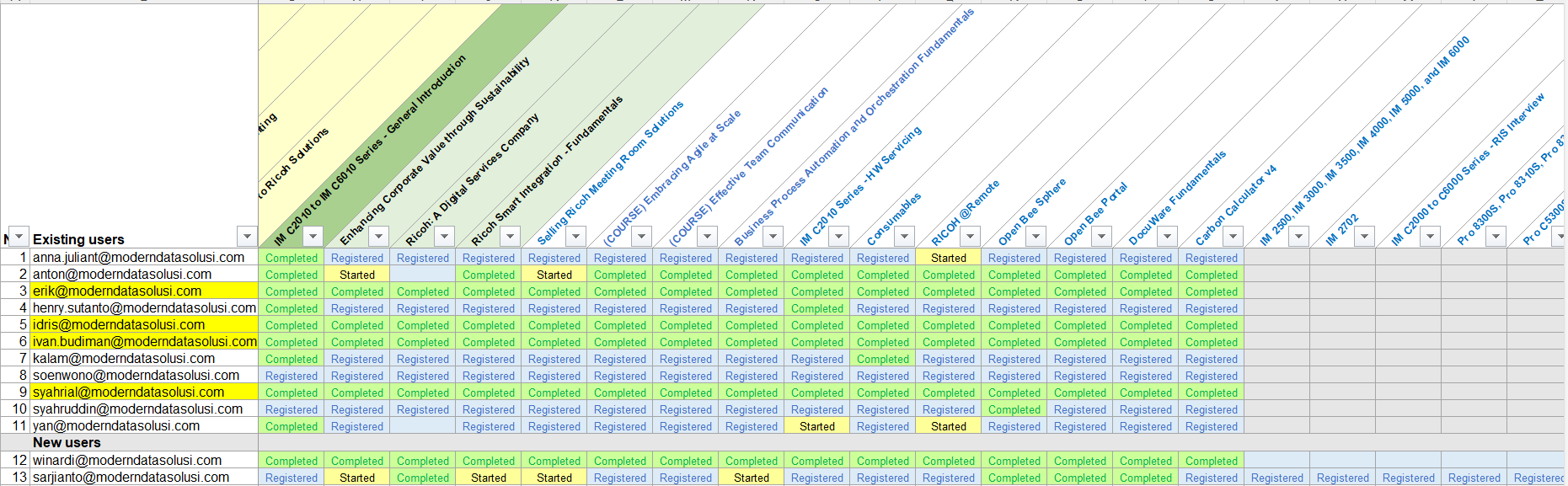Select syahruddin@moderndatasolusi.com cell
Screen dimensions: 1568x486
tap(144, 409)
